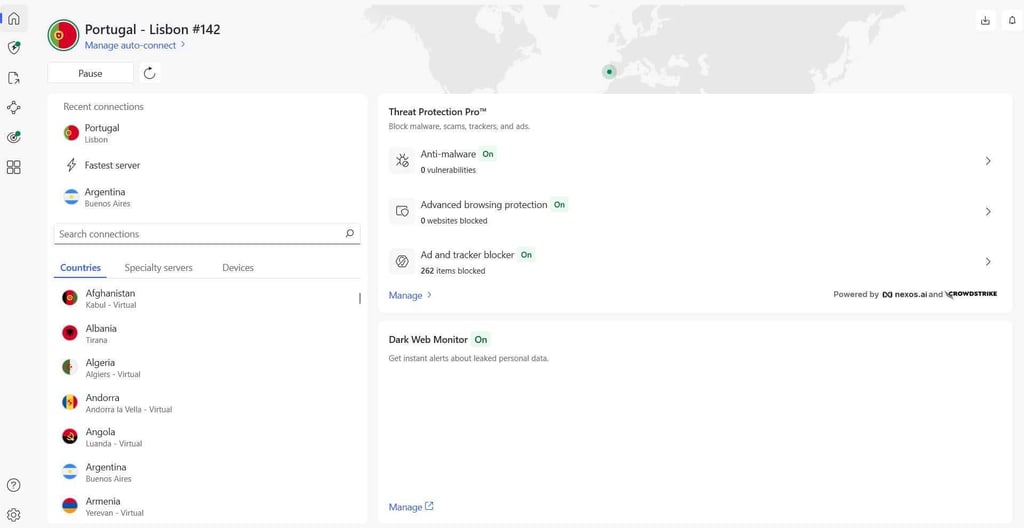
Task: Open the apps grid sidebar icon
Action: coord(14,167)
